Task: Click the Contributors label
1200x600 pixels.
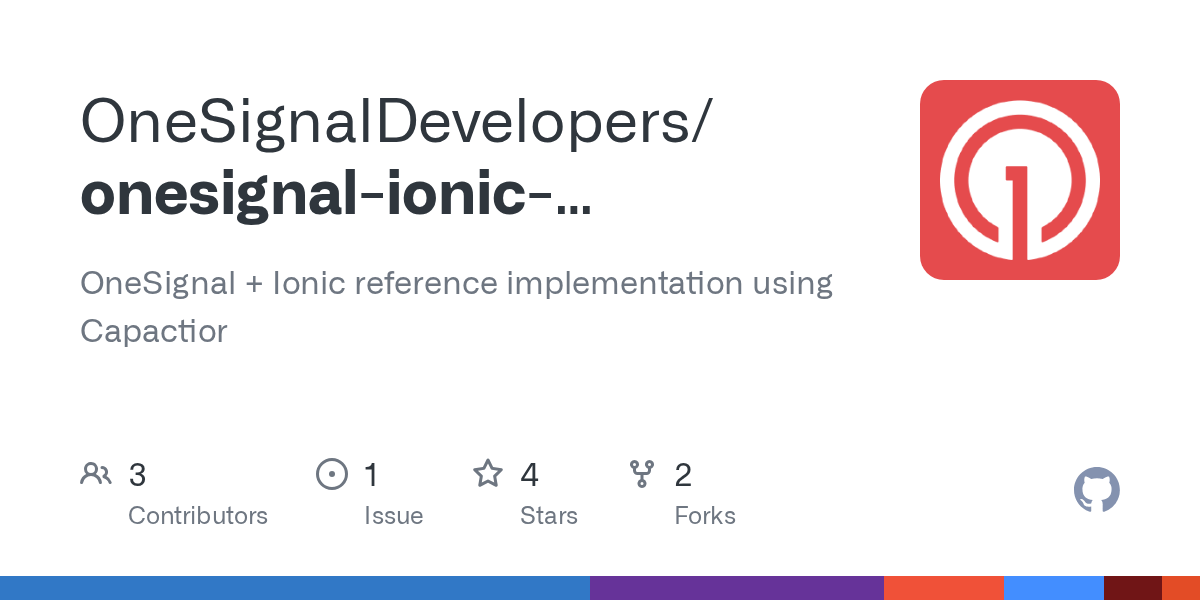Action: (198, 516)
